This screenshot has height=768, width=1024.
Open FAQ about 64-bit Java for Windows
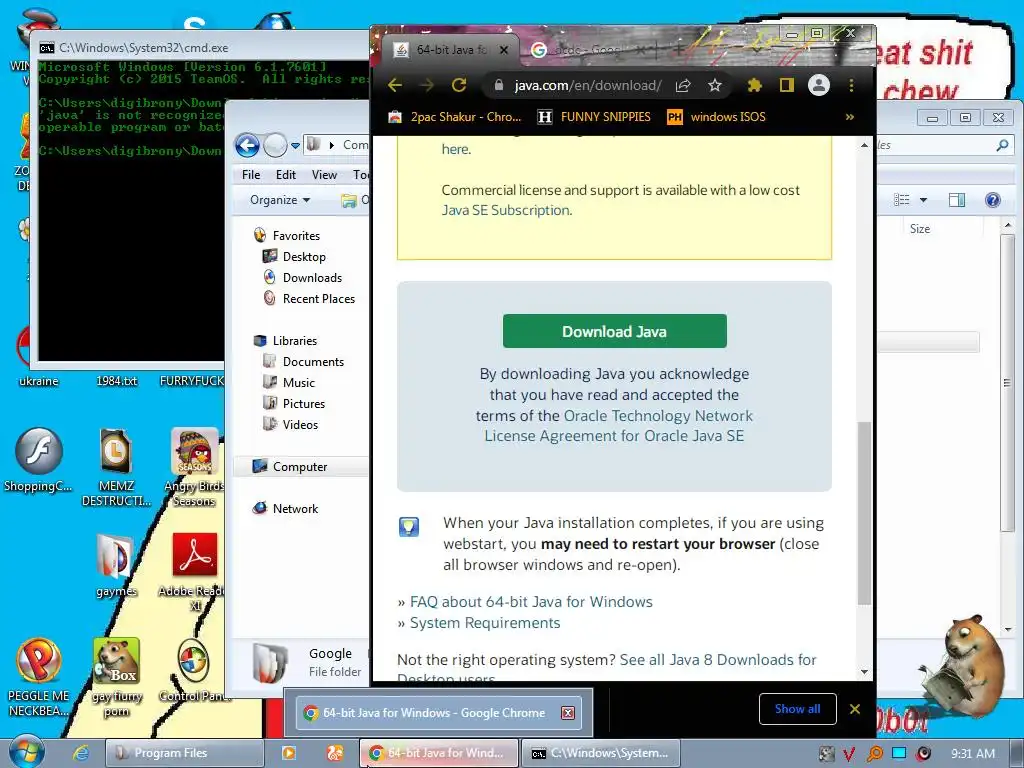[531, 601]
